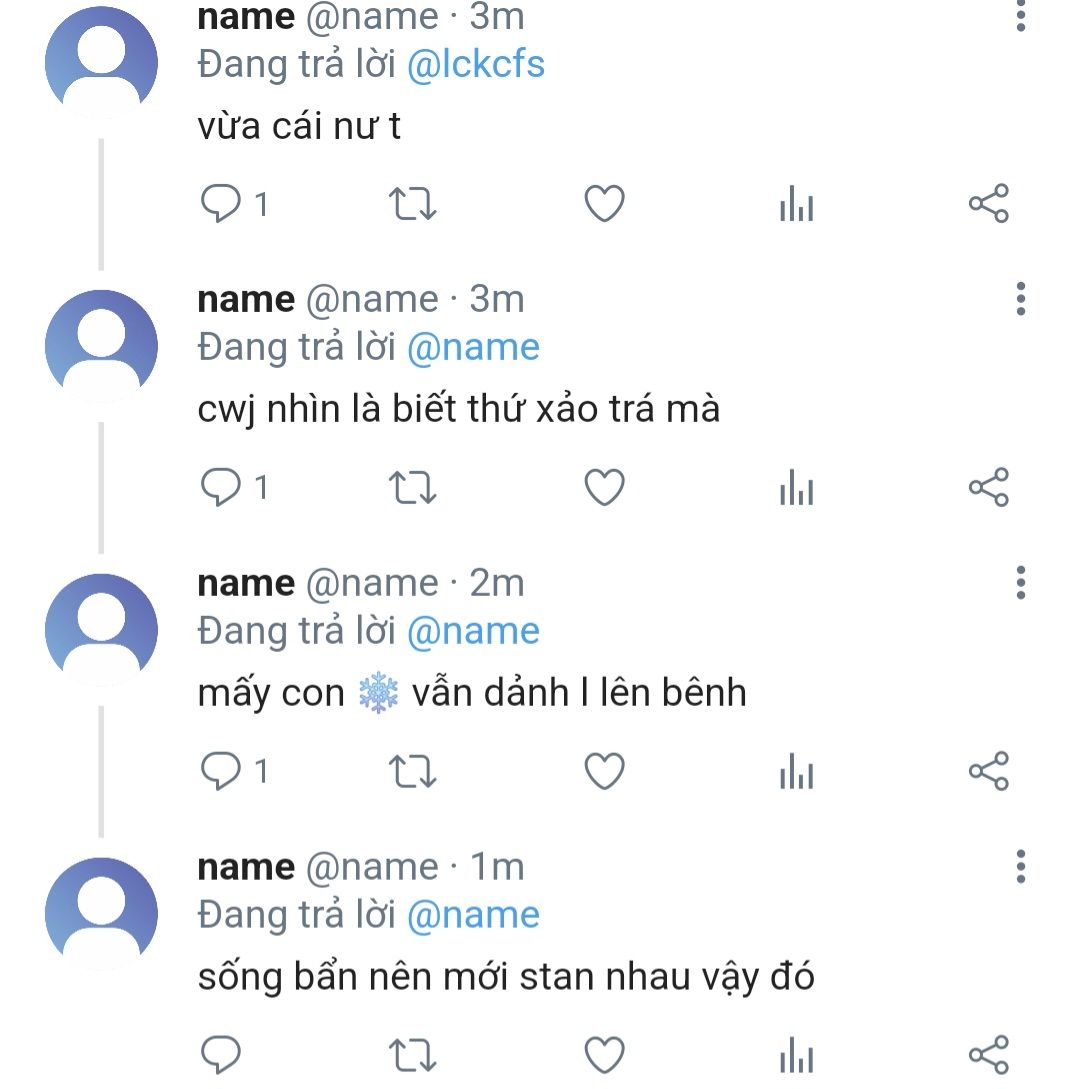Image resolution: width=1080 pixels, height=1089 pixels.
Task: Reply to "sống bẩn nên mới stan" tweet
Action: pyautogui.click(x=221, y=1055)
